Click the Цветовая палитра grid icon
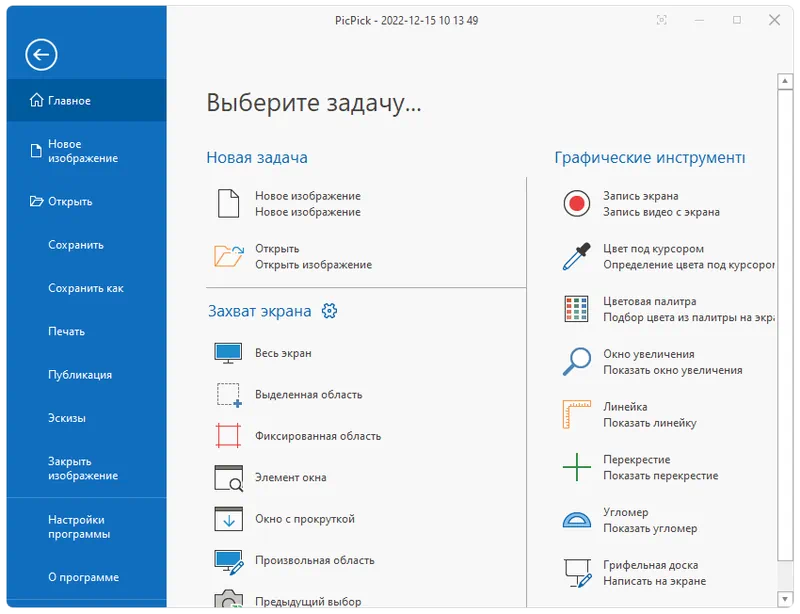 (x=577, y=309)
